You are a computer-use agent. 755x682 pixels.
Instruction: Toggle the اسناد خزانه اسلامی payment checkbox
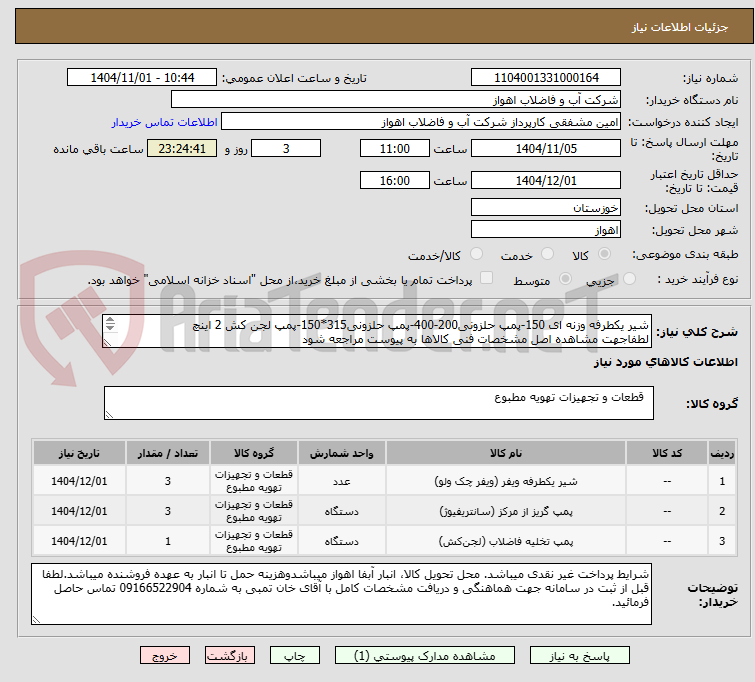(x=487, y=278)
